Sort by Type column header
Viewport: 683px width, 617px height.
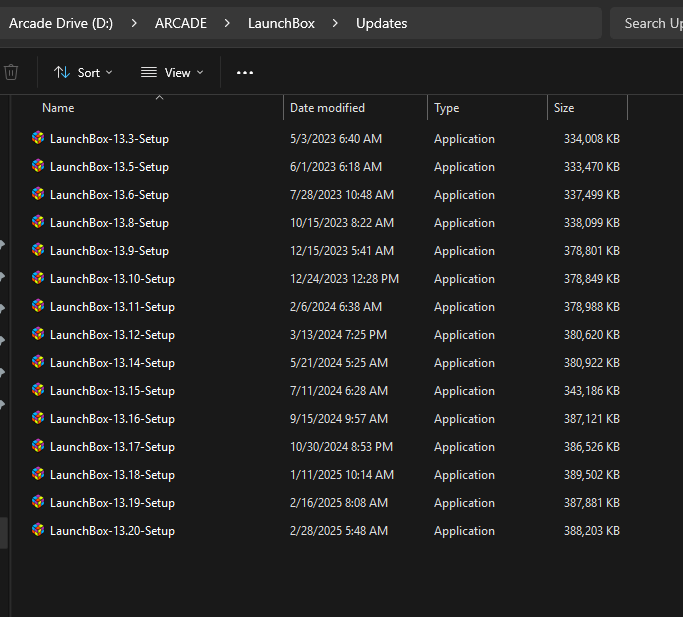[487, 108]
